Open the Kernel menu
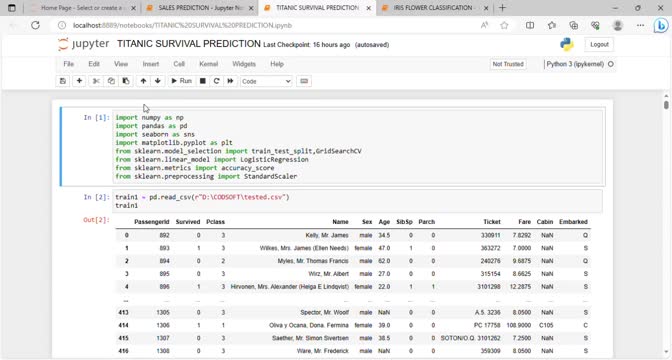 pos(209,64)
